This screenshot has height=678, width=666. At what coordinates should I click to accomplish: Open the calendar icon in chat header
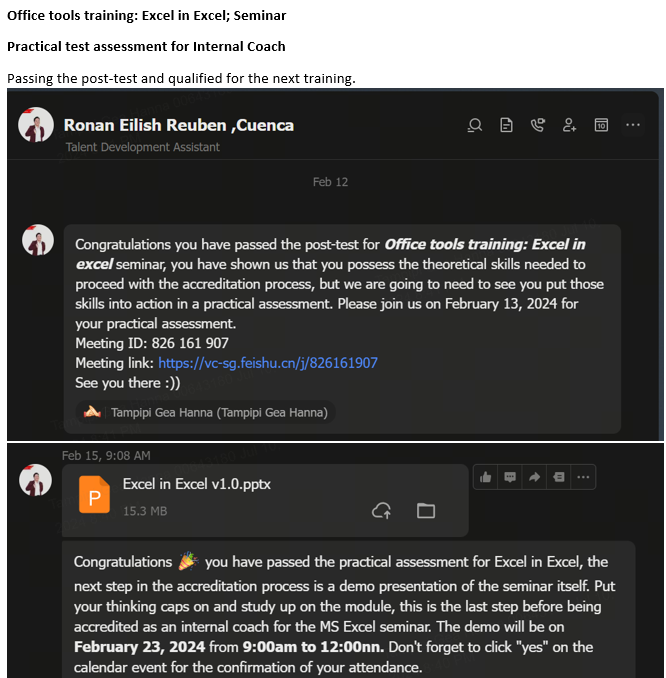601,125
